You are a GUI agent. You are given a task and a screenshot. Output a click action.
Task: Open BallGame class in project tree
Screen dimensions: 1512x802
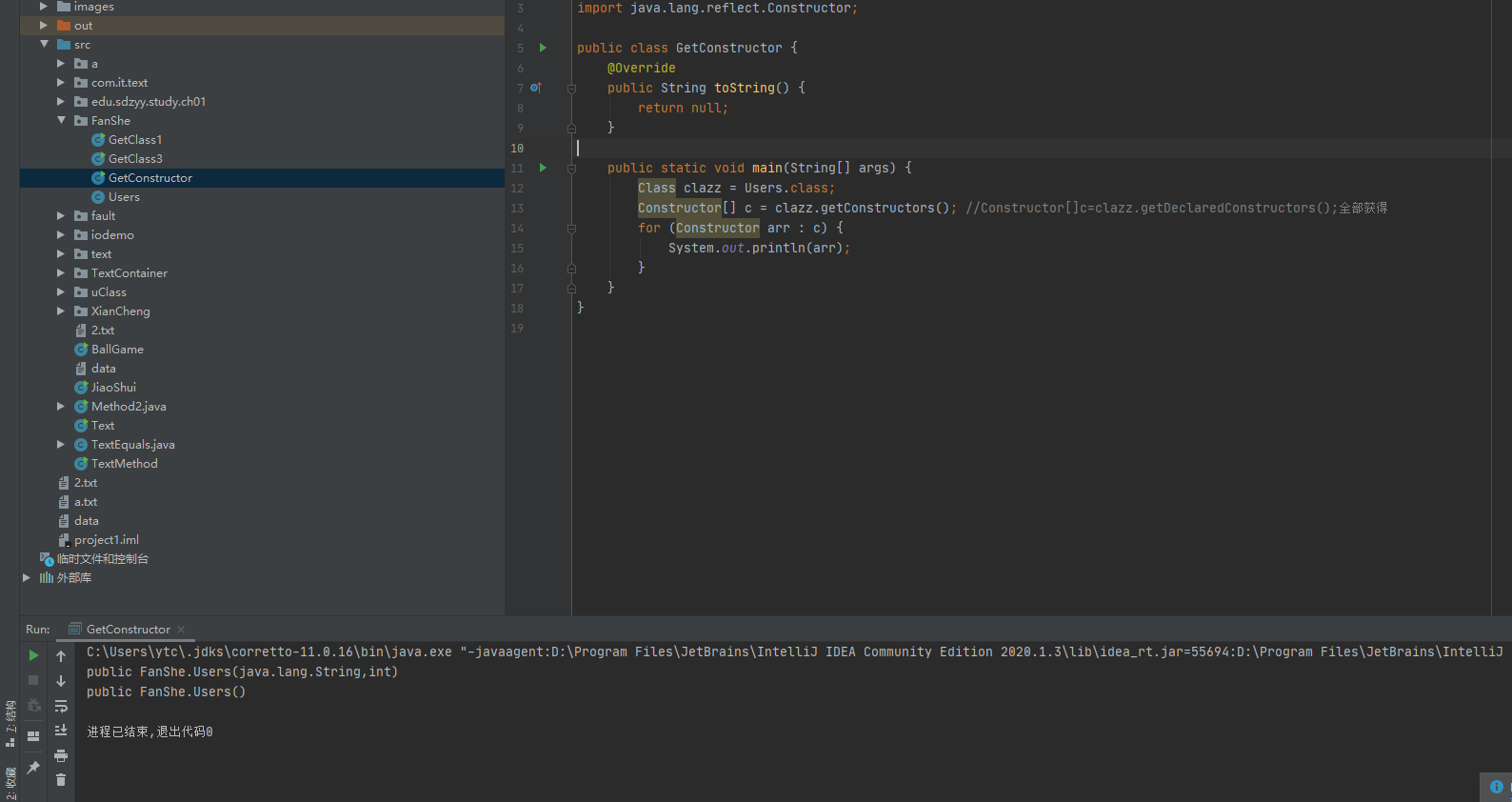(x=117, y=350)
